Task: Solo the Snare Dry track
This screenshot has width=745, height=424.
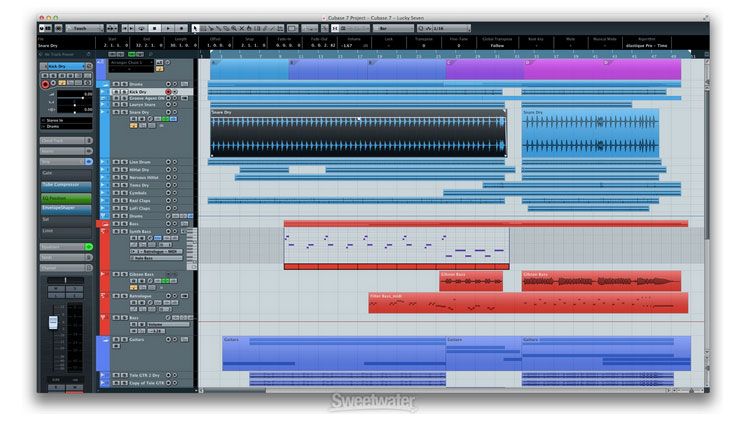Action: coord(124,112)
